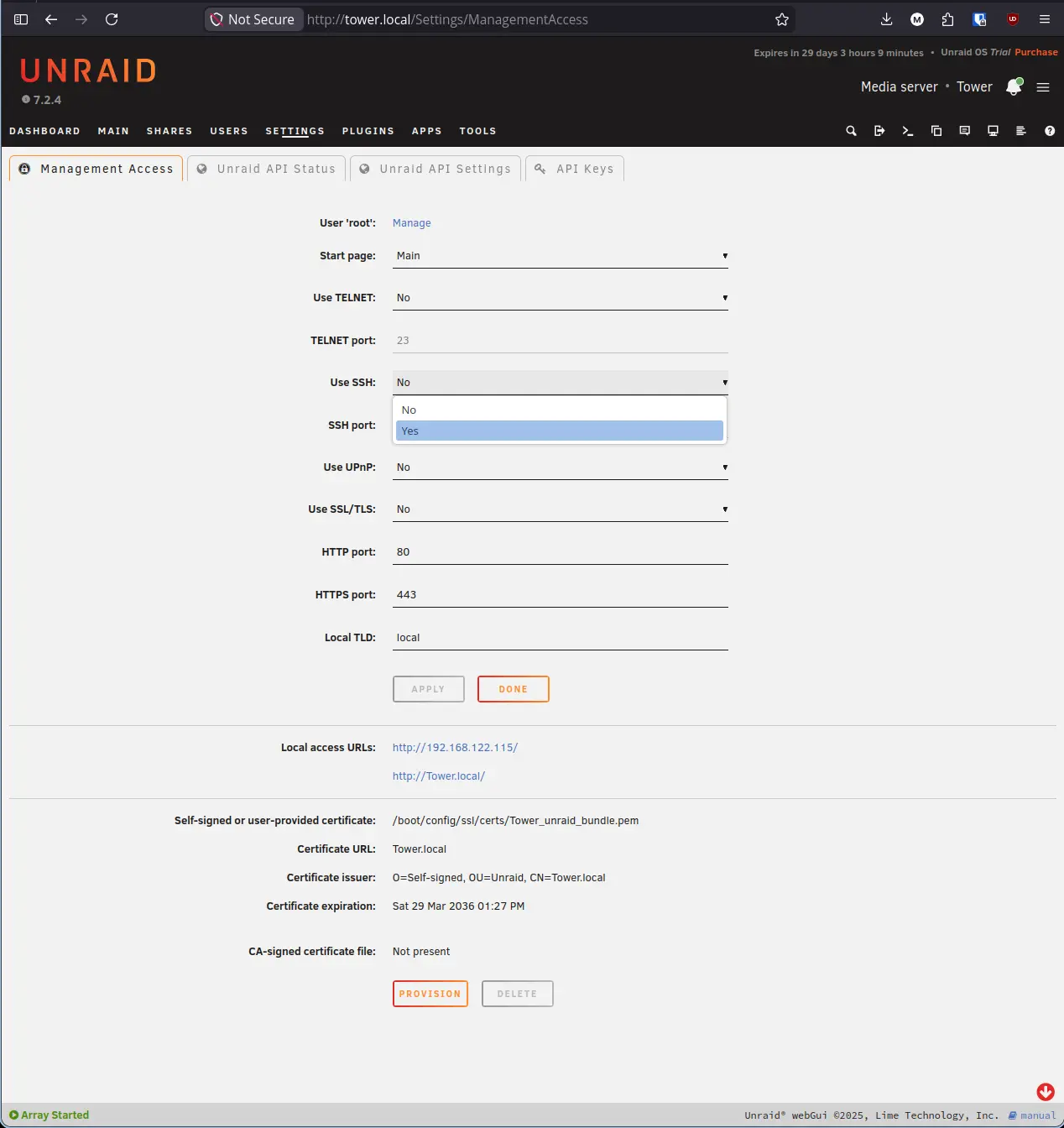
Task: Click the UNRAID logo
Action: 88,70
